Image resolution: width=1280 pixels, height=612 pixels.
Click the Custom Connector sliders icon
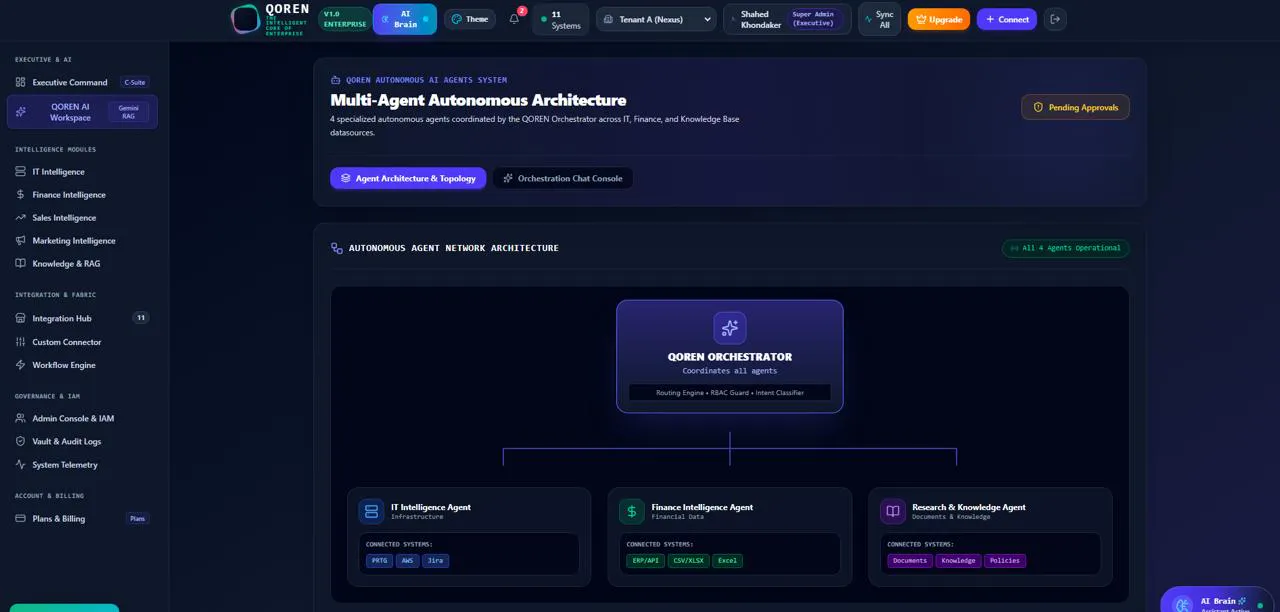tap(21, 342)
